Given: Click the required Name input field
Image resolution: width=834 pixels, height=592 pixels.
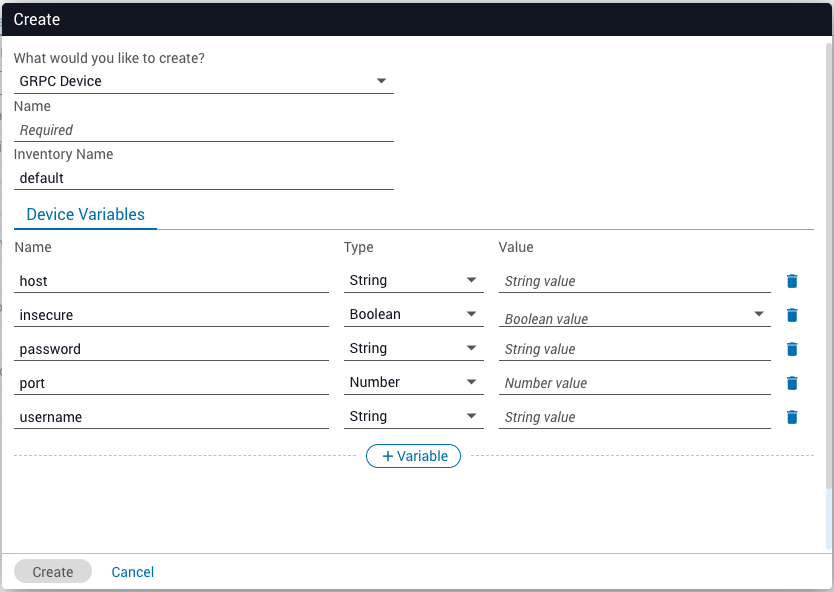Looking at the screenshot, I should (203, 130).
